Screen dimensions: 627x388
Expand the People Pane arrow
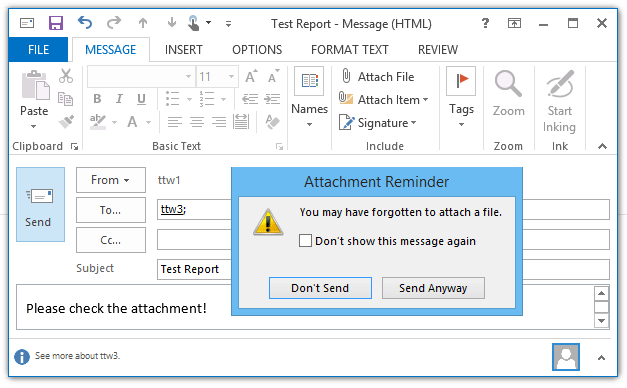click(601, 358)
